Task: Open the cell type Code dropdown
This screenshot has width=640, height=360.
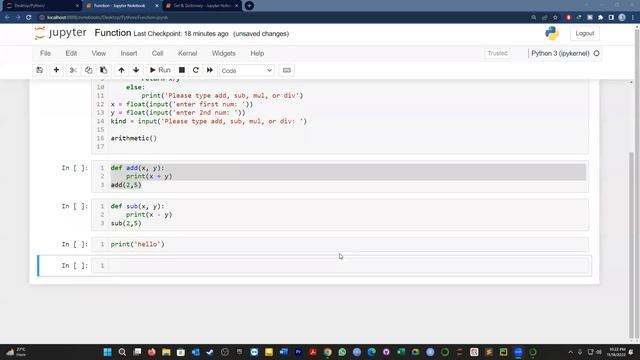Action: [247, 71]
